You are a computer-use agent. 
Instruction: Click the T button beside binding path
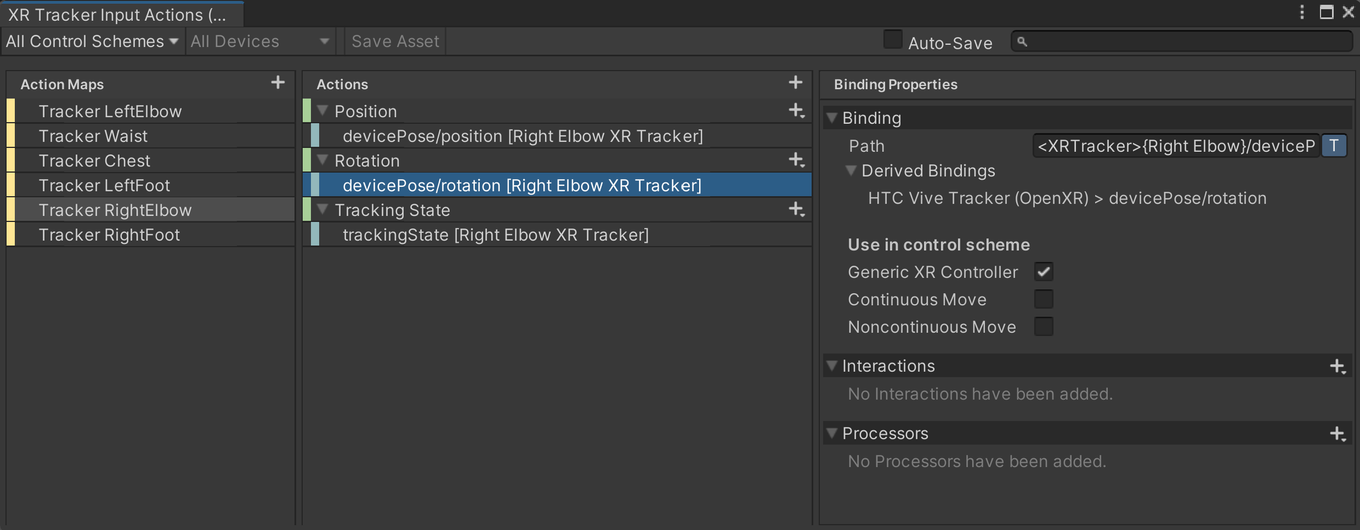click(x=1334, y=146)
